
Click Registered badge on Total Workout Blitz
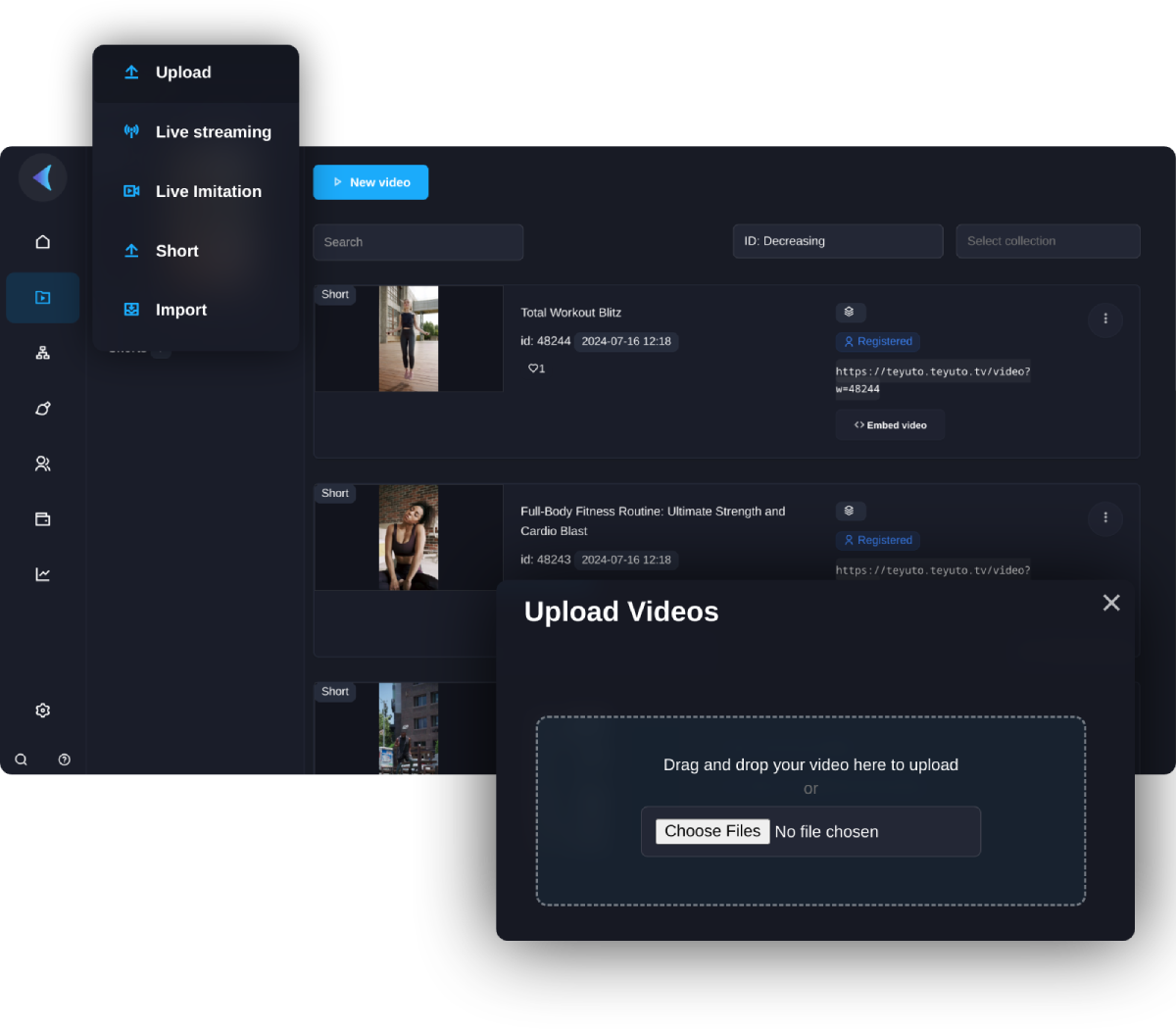[x=878, y=342]
